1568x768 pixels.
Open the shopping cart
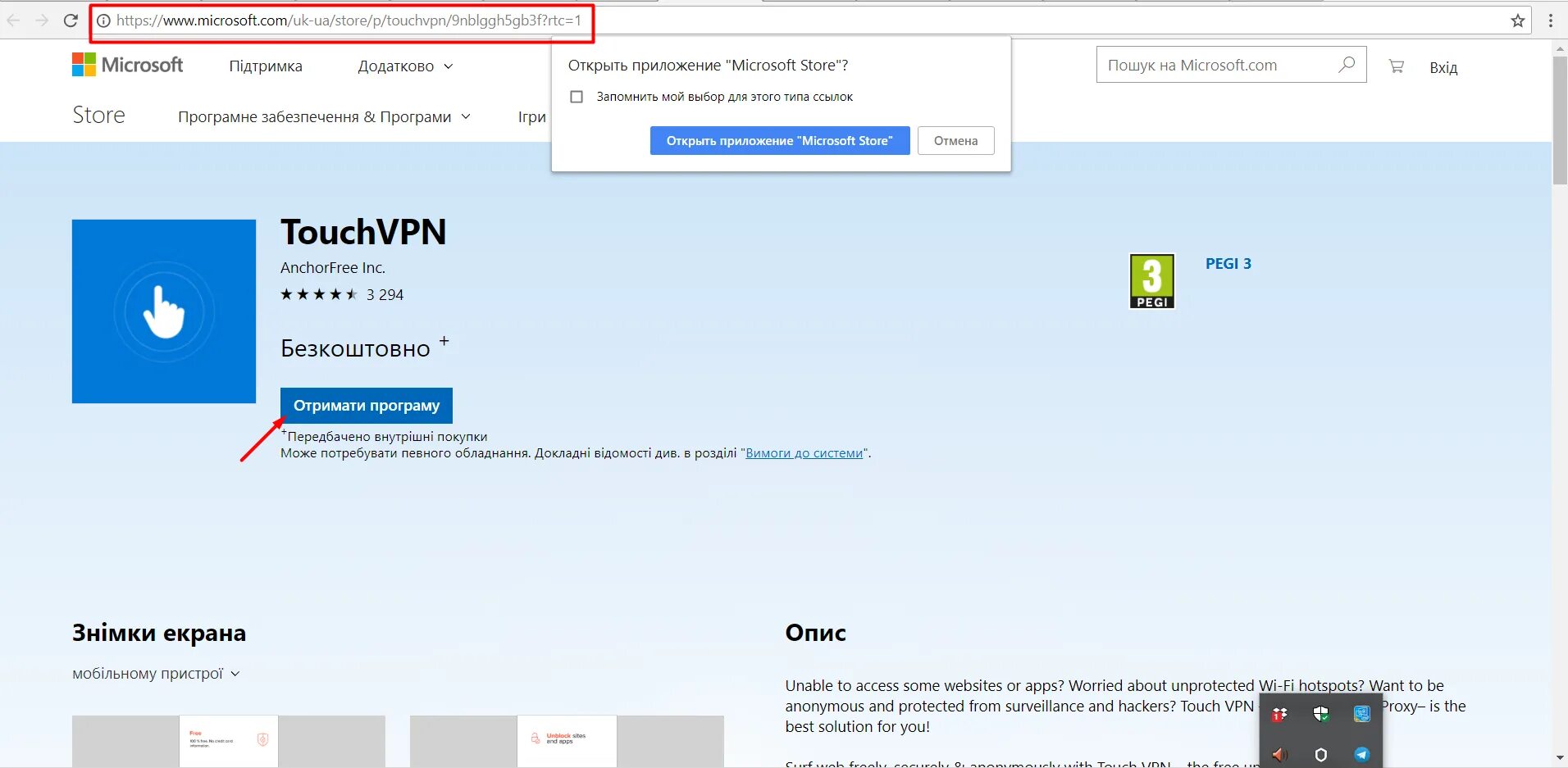coord(1396,66)
